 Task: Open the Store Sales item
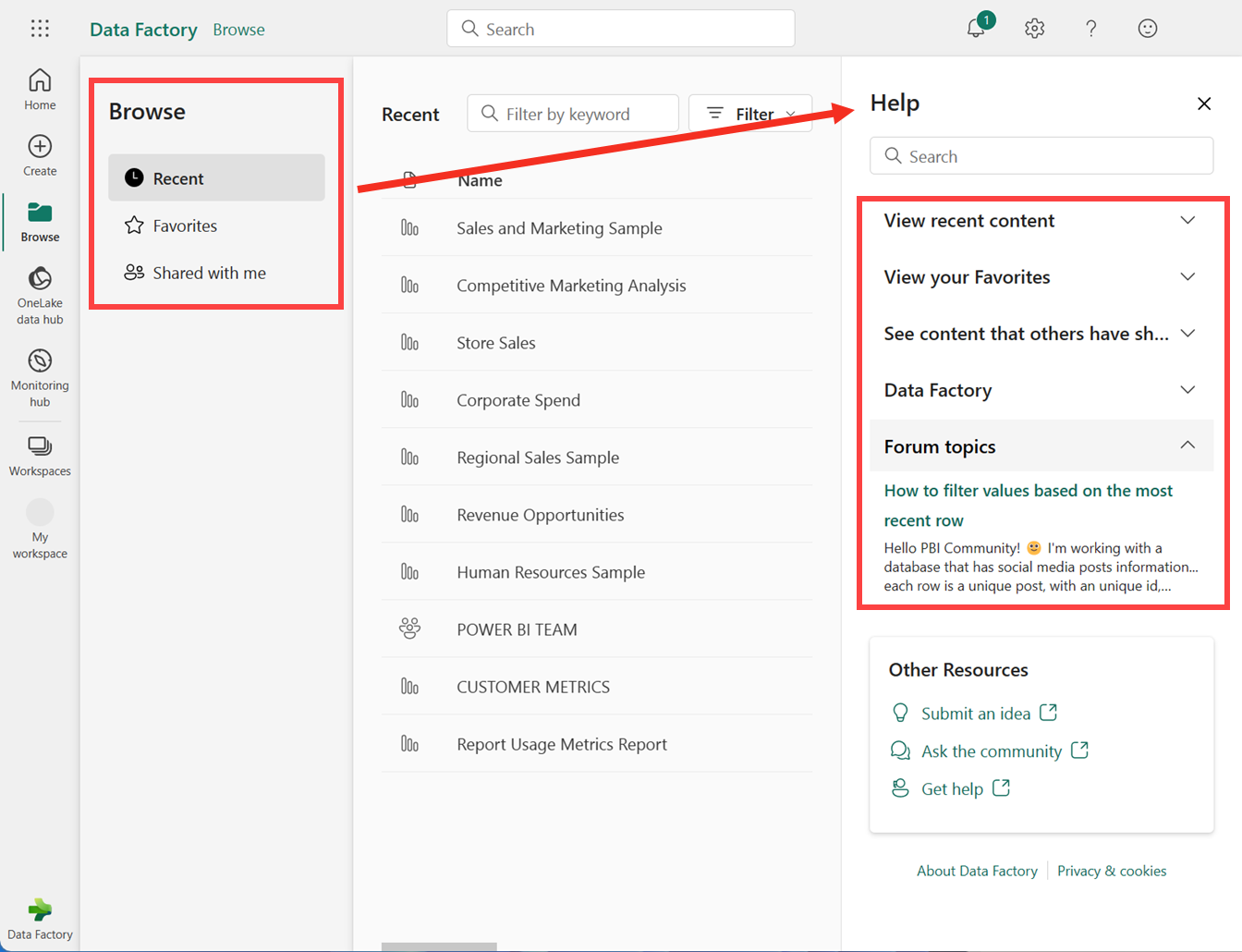496,343
